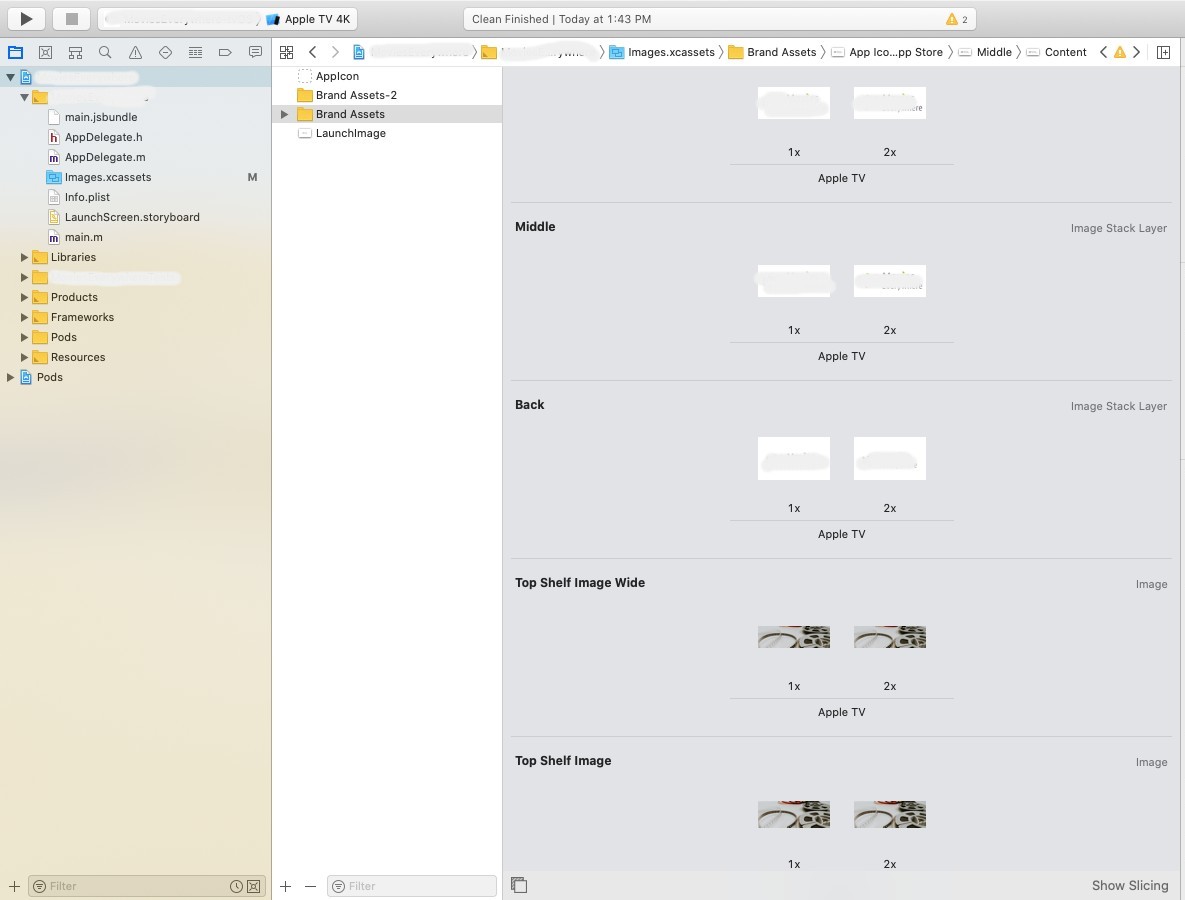
Task: Open related items grid menu
Action: pos(286,52)
